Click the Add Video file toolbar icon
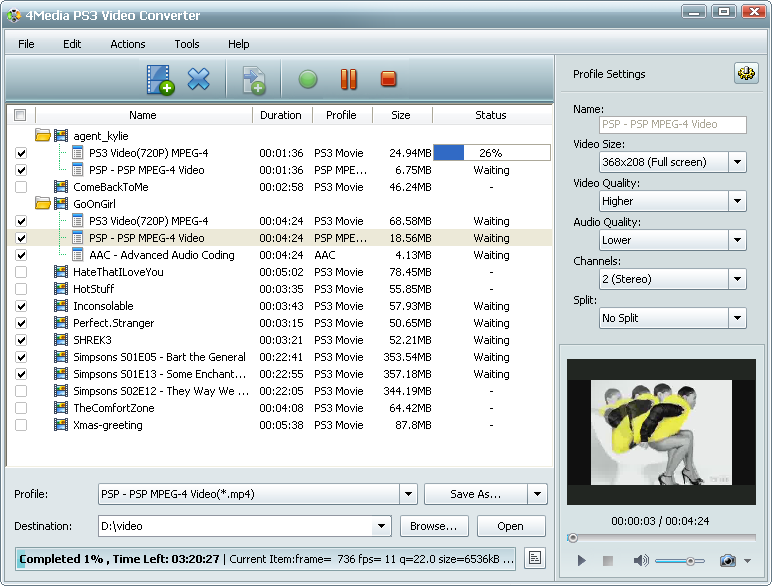Image resolution: width=772 pixels, height=586 pixels. point(160,79)
